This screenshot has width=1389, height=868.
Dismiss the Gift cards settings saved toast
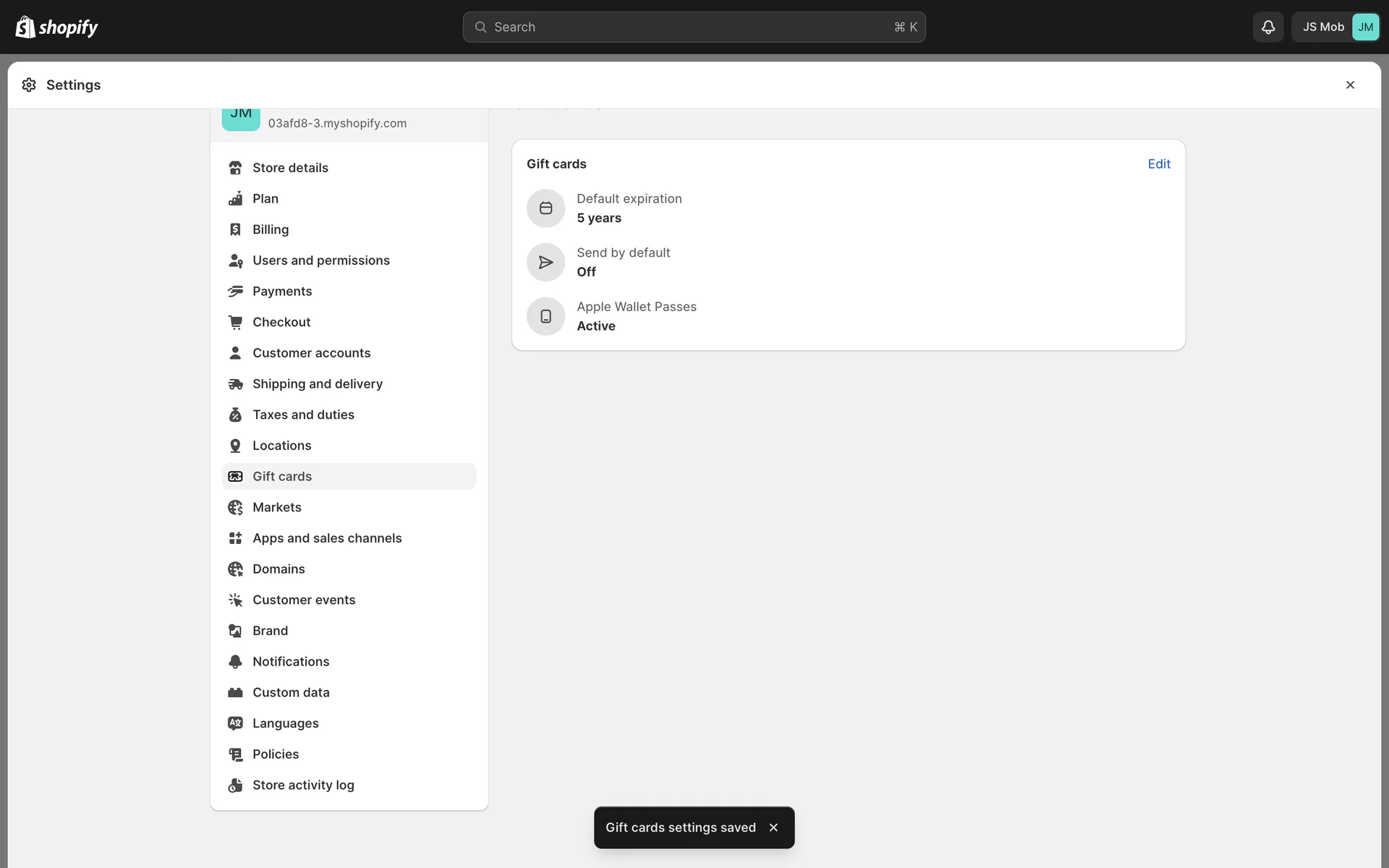tap(773, 827)
